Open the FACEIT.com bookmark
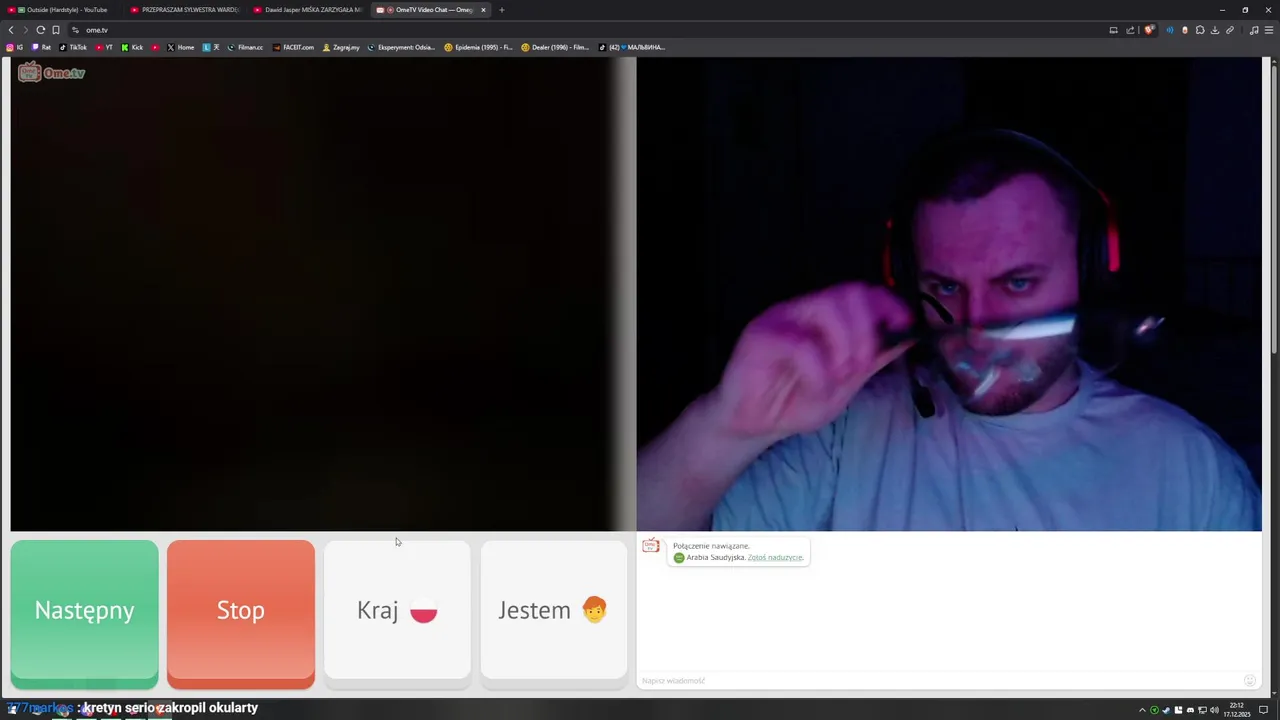The width and height of the screenshot is (1280, 720). click(293, 47)
